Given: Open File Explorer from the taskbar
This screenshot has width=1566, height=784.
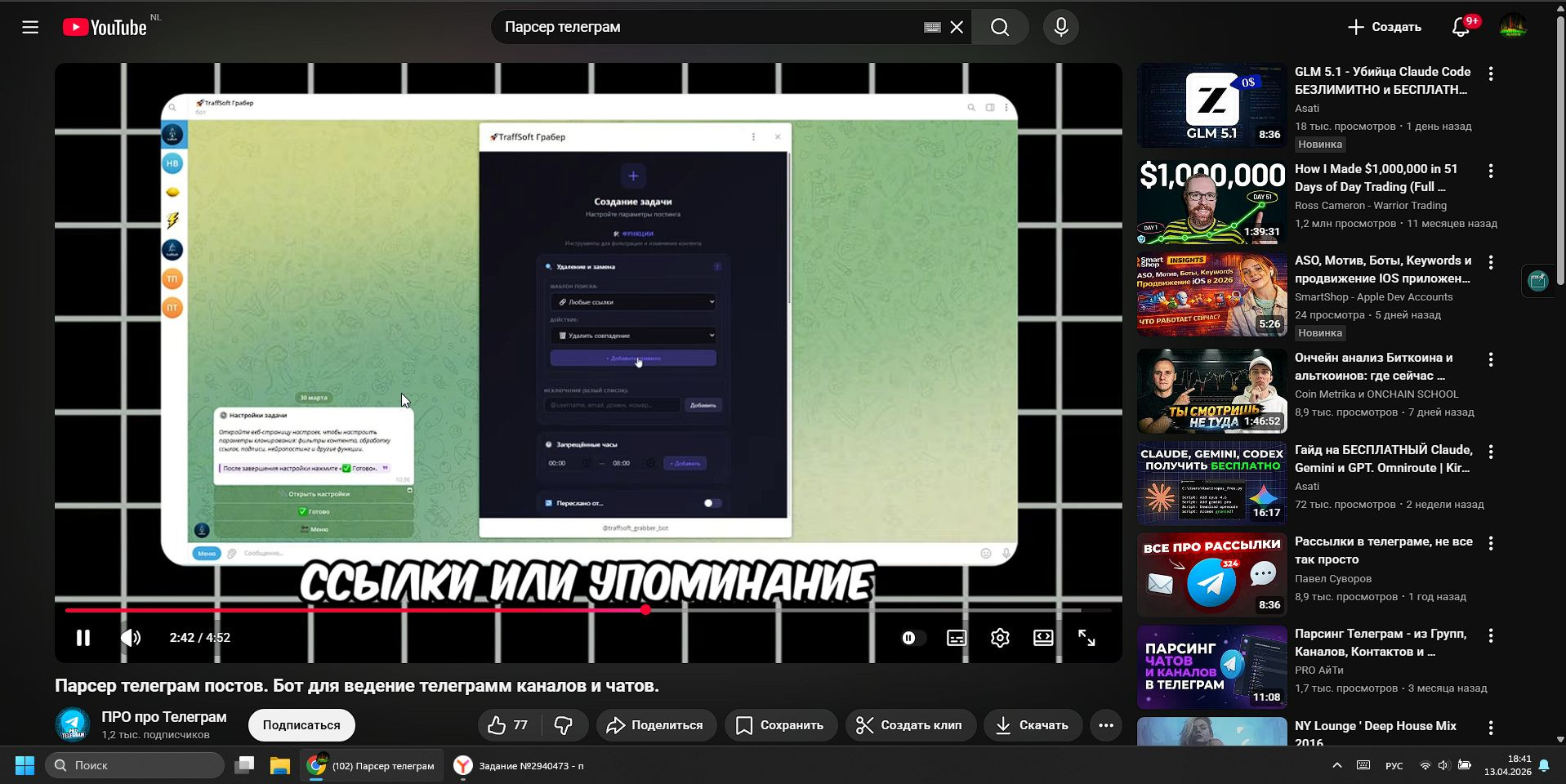Looking at the screenshot, I should [280, 765].
